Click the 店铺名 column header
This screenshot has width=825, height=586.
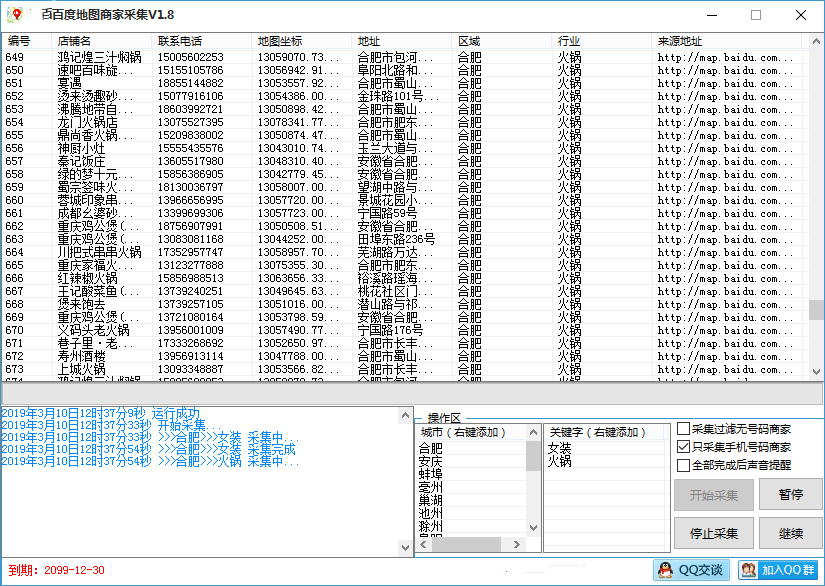[102, 41]
